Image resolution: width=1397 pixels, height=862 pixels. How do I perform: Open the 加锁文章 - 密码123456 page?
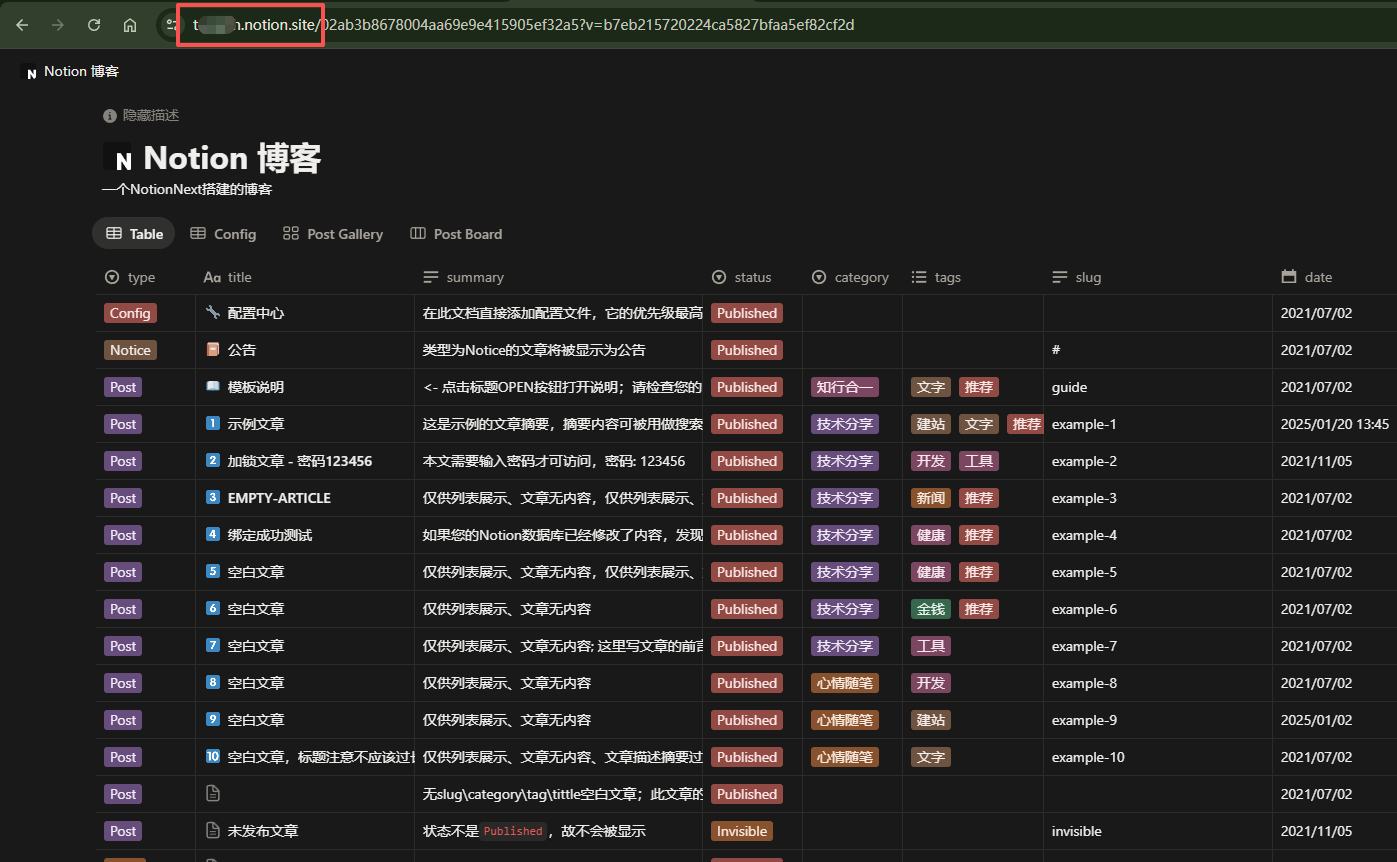click(x=300, y=461)
